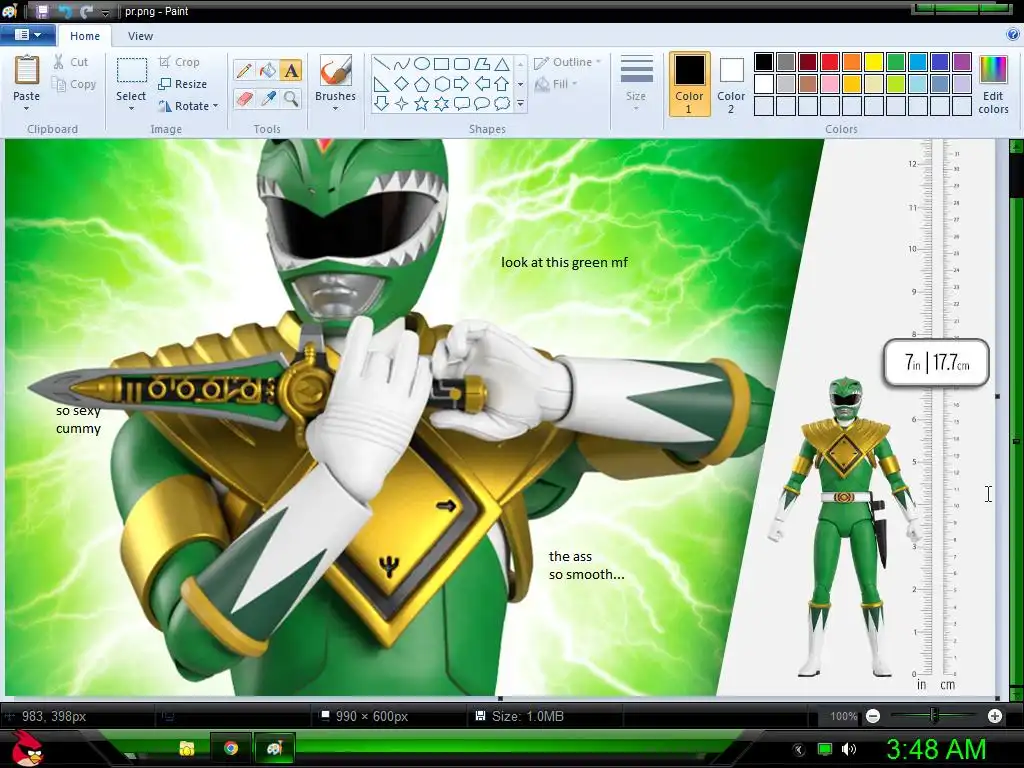The height and width of the screenshot is (768, 1024).
Task: Click the Angry Birds start button
Action: [x=27, y=748]
